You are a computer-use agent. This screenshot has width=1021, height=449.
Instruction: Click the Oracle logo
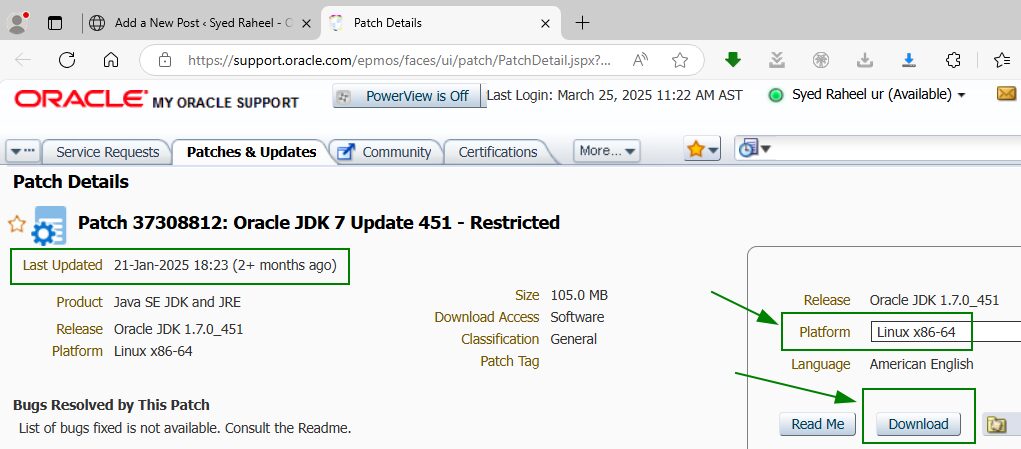[x=81, y=98]
